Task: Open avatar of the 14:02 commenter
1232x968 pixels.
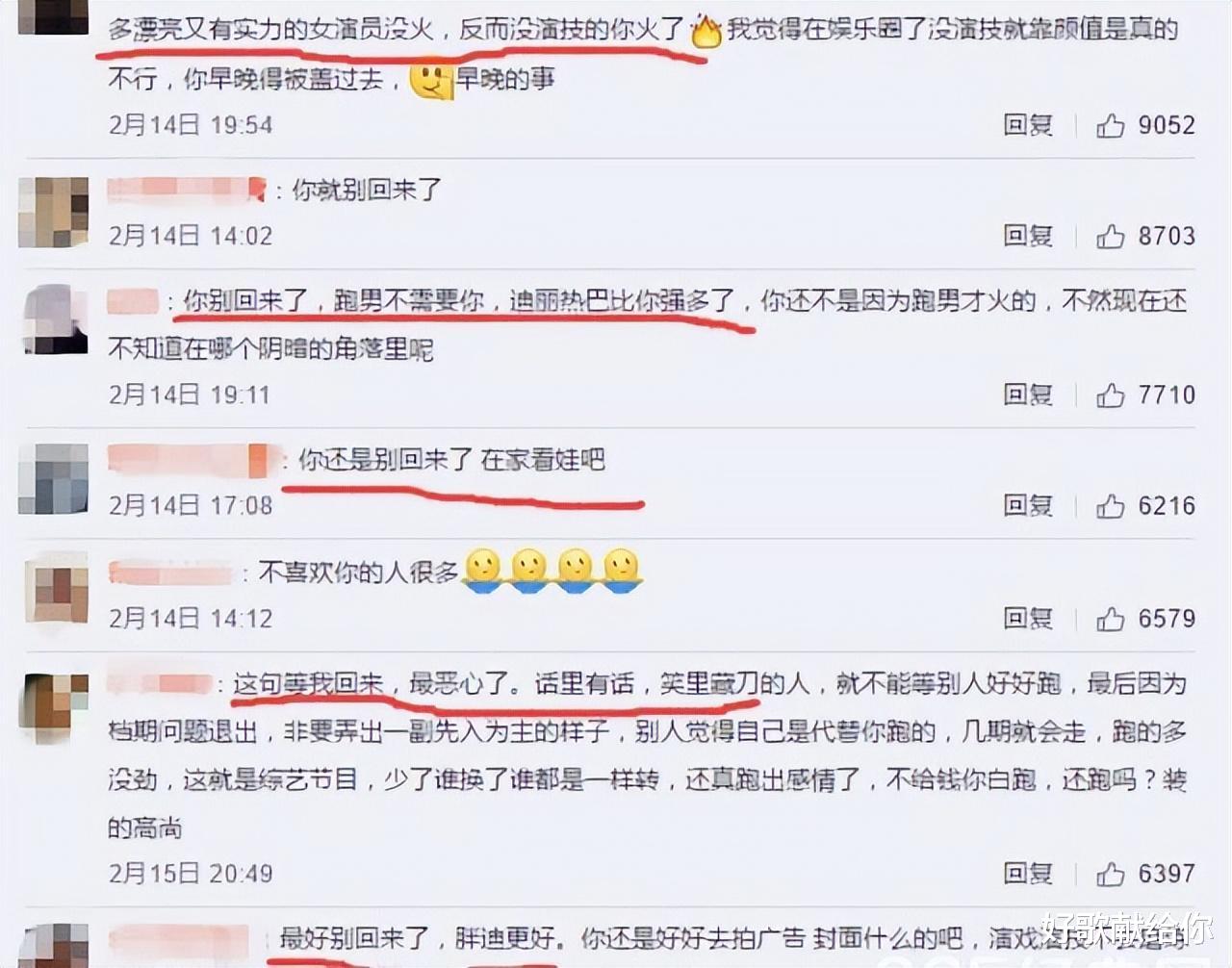Action: [x=53, y=212]
